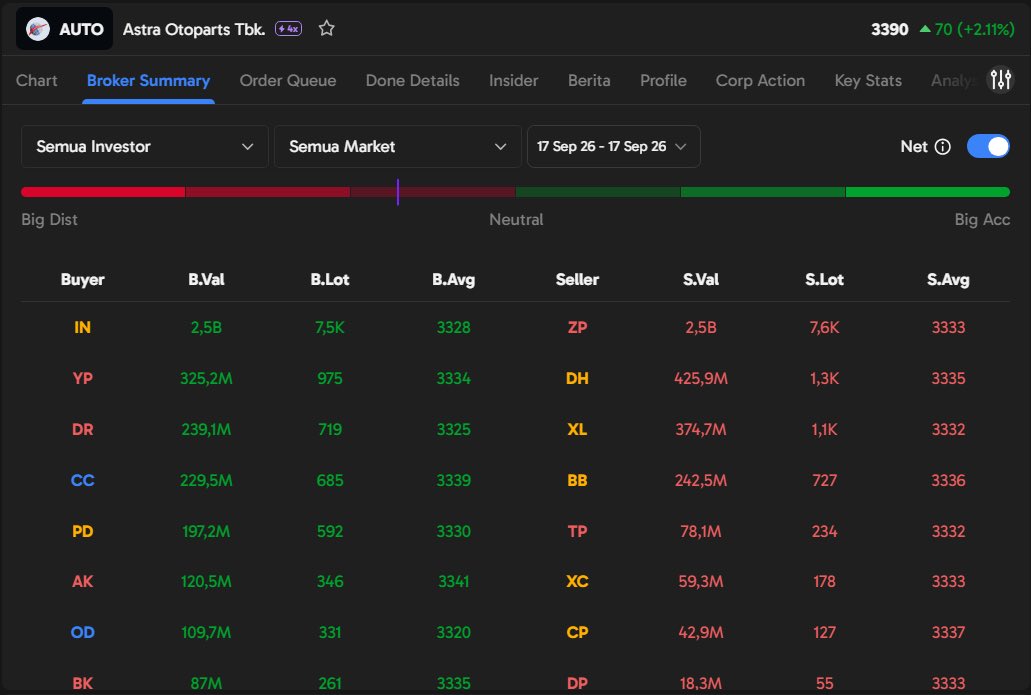The image size is (1031, 695).
Task: Click the 685 buy lot cell
Action: point(330,480)
